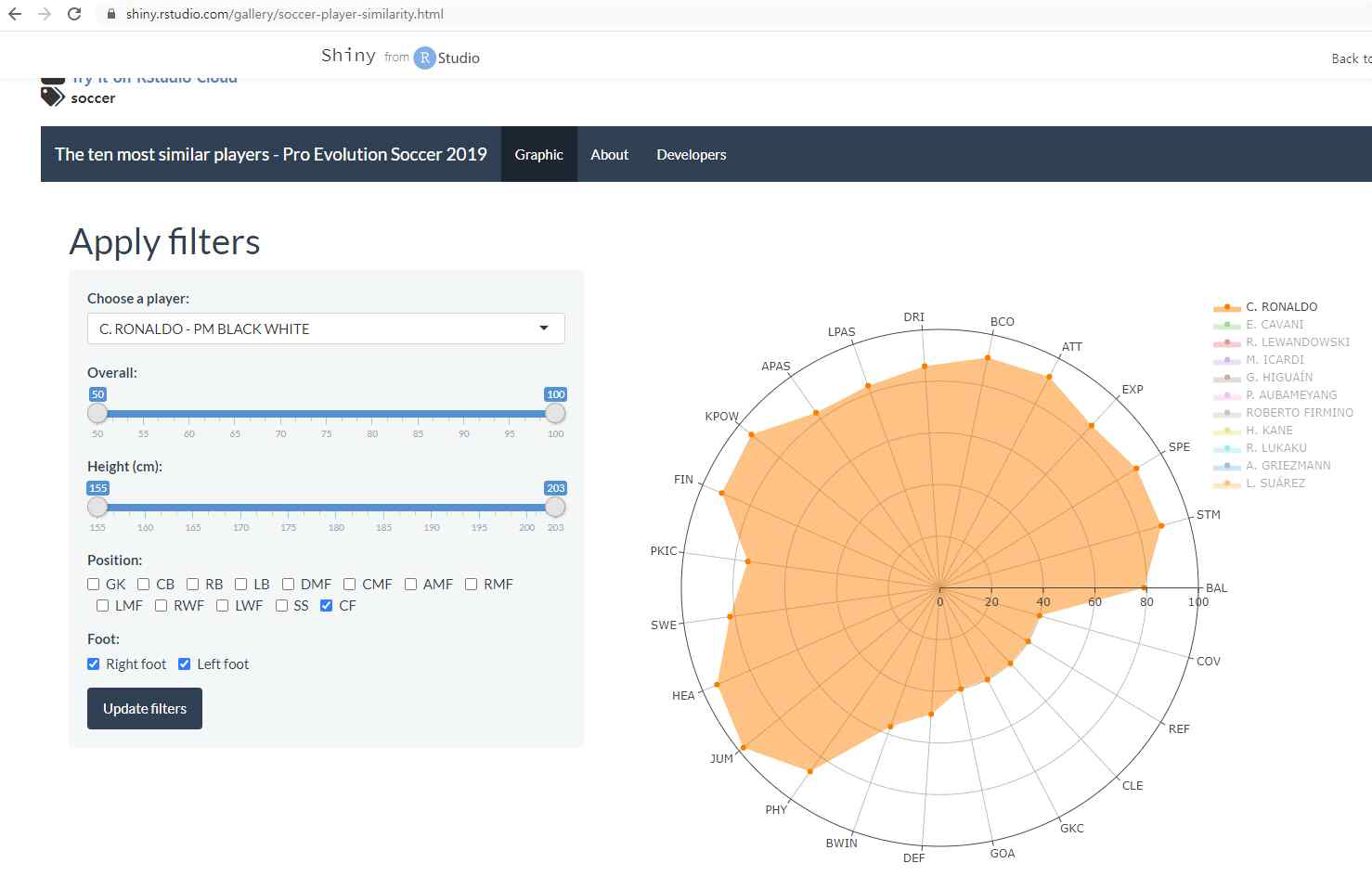This screenshot has width=1372, height=876.
Task: Check the AMF position checkbox
Action: tap(410, 584)
